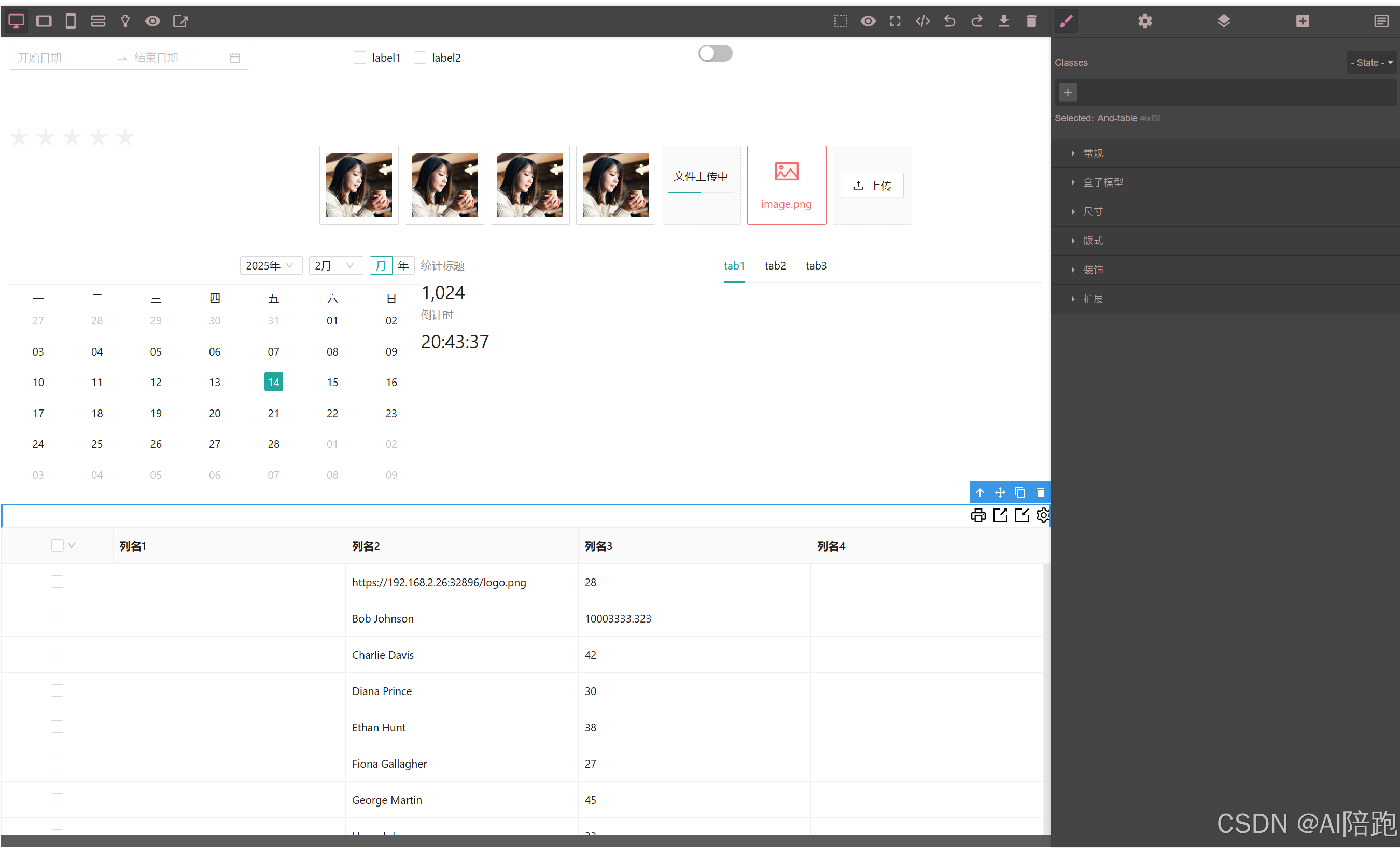Open the 2025年 year dropdown
Image resolution: width=1400 pixels, height=848 pixels.
tap(270, 265)
